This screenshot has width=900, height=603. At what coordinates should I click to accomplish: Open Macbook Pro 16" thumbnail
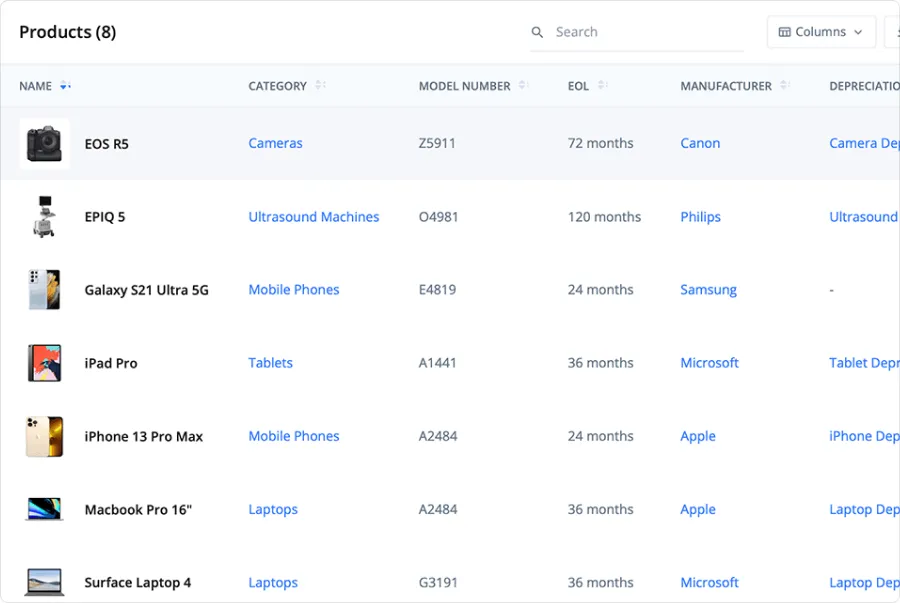pyautogui.click(x=44, y=509)
